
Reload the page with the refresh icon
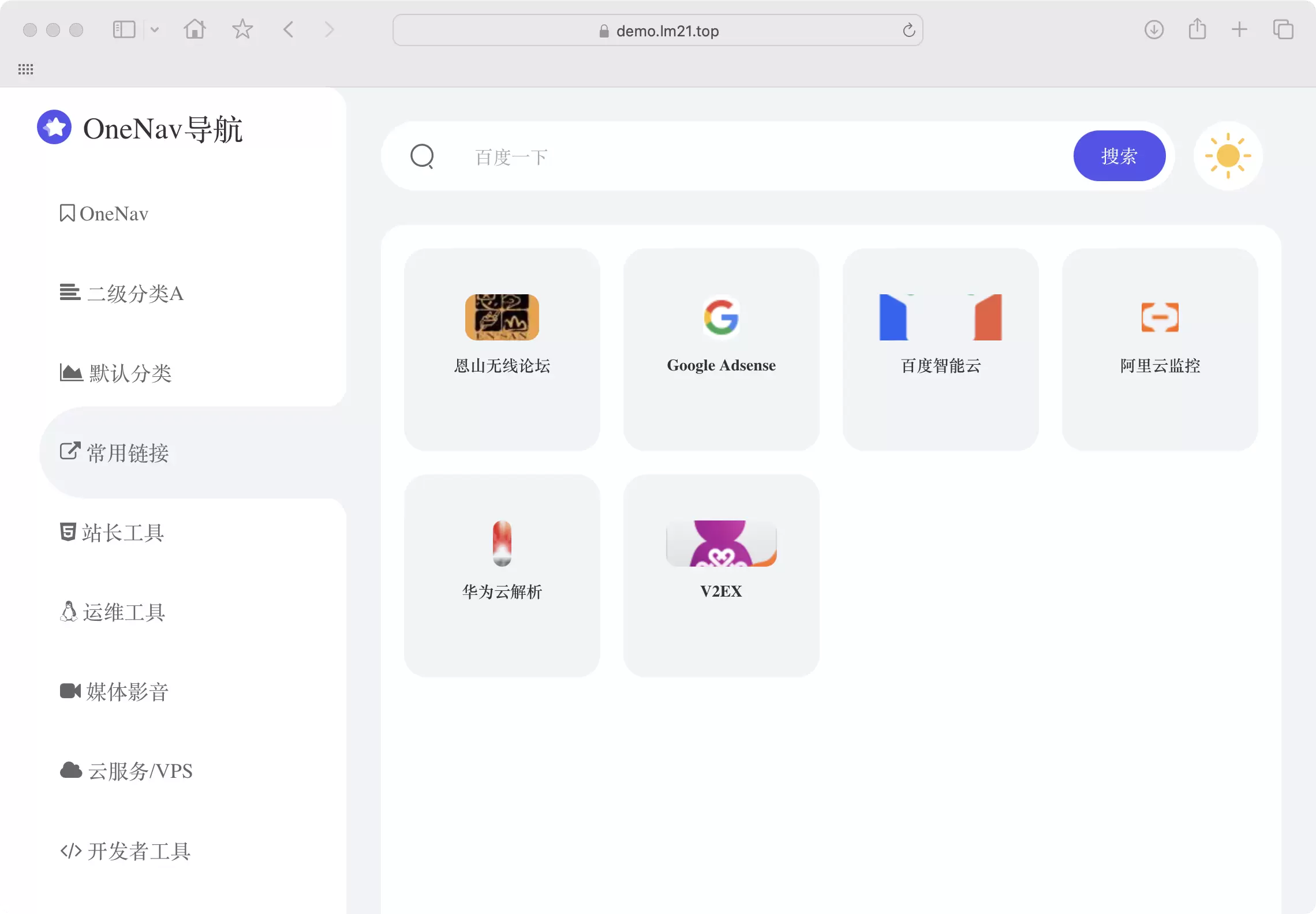coord(909,30)
